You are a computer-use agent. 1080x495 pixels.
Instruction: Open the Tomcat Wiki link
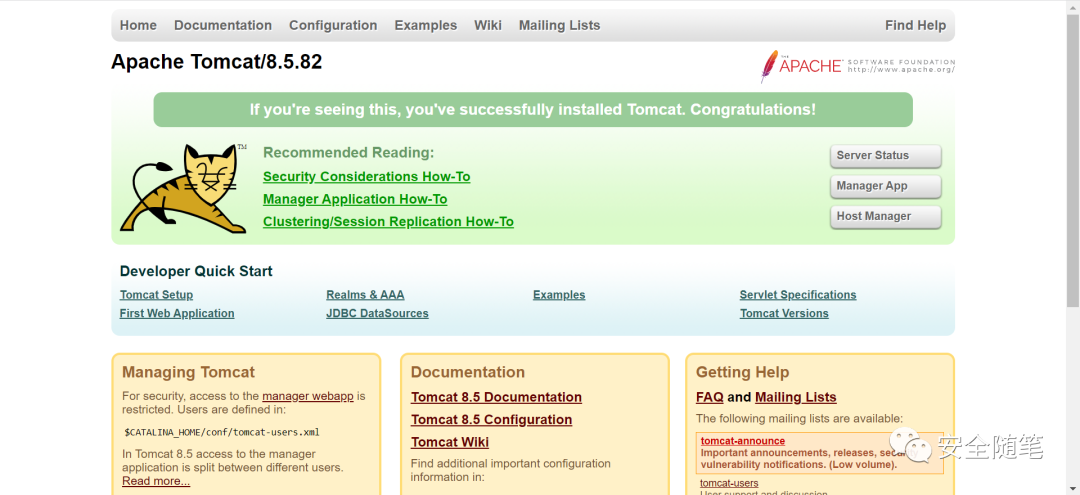pos(450,442)
